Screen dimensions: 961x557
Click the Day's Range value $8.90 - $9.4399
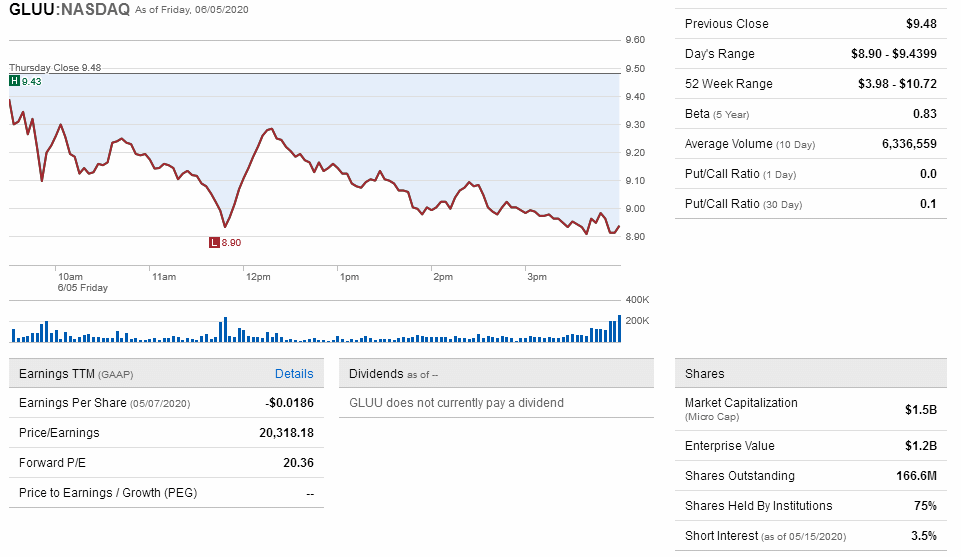(894, 54)
